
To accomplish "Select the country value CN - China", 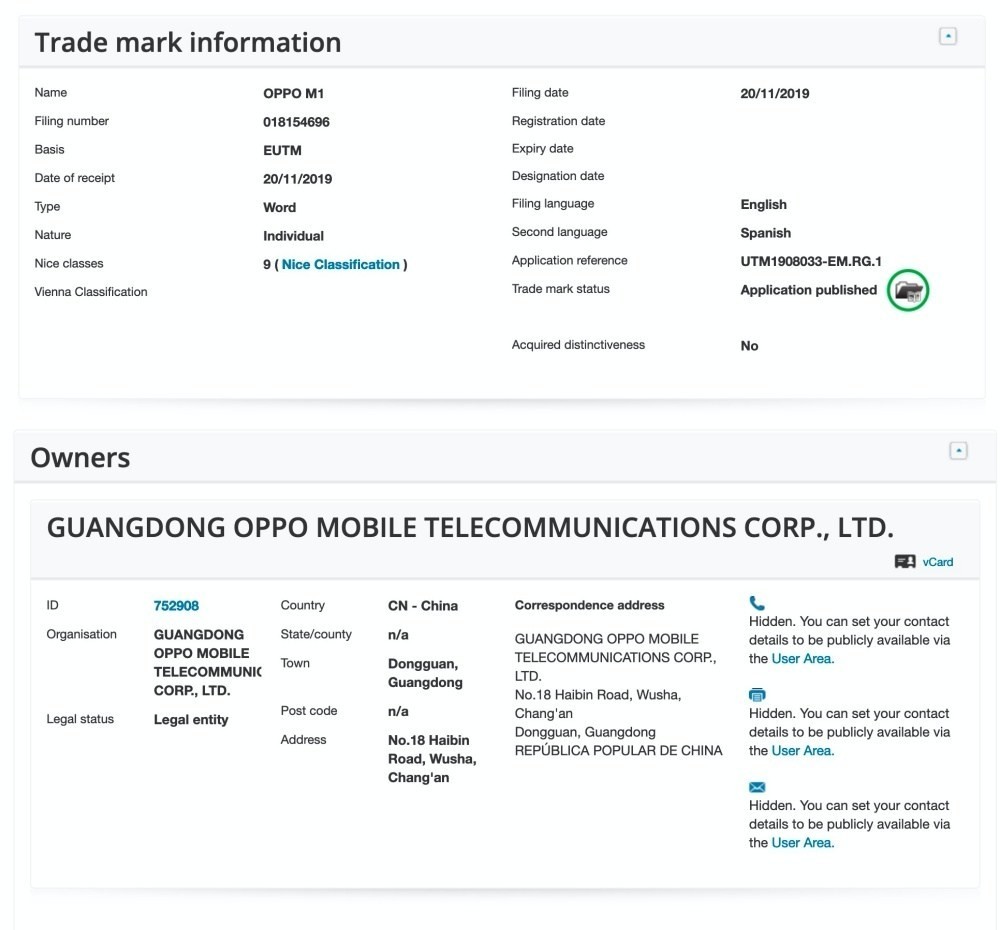I will pos(423,606).
